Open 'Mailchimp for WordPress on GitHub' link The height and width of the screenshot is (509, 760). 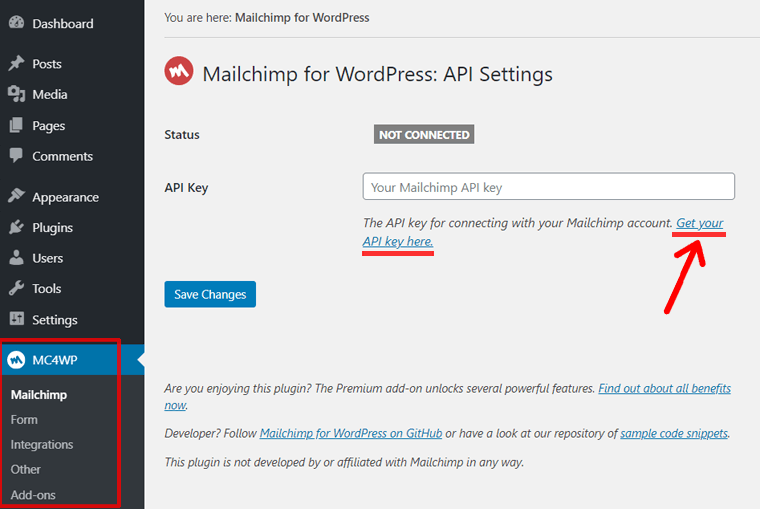click(351, 433)
